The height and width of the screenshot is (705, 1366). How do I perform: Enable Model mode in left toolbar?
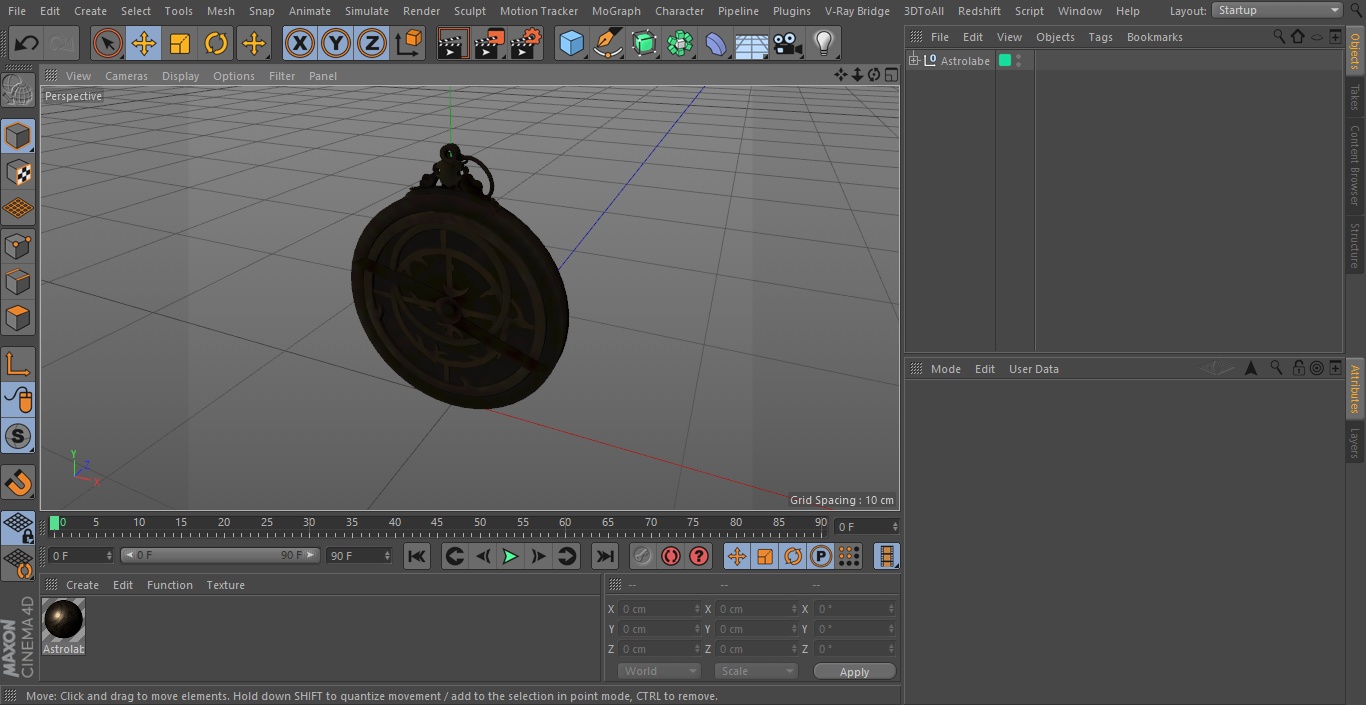[18, 136]
